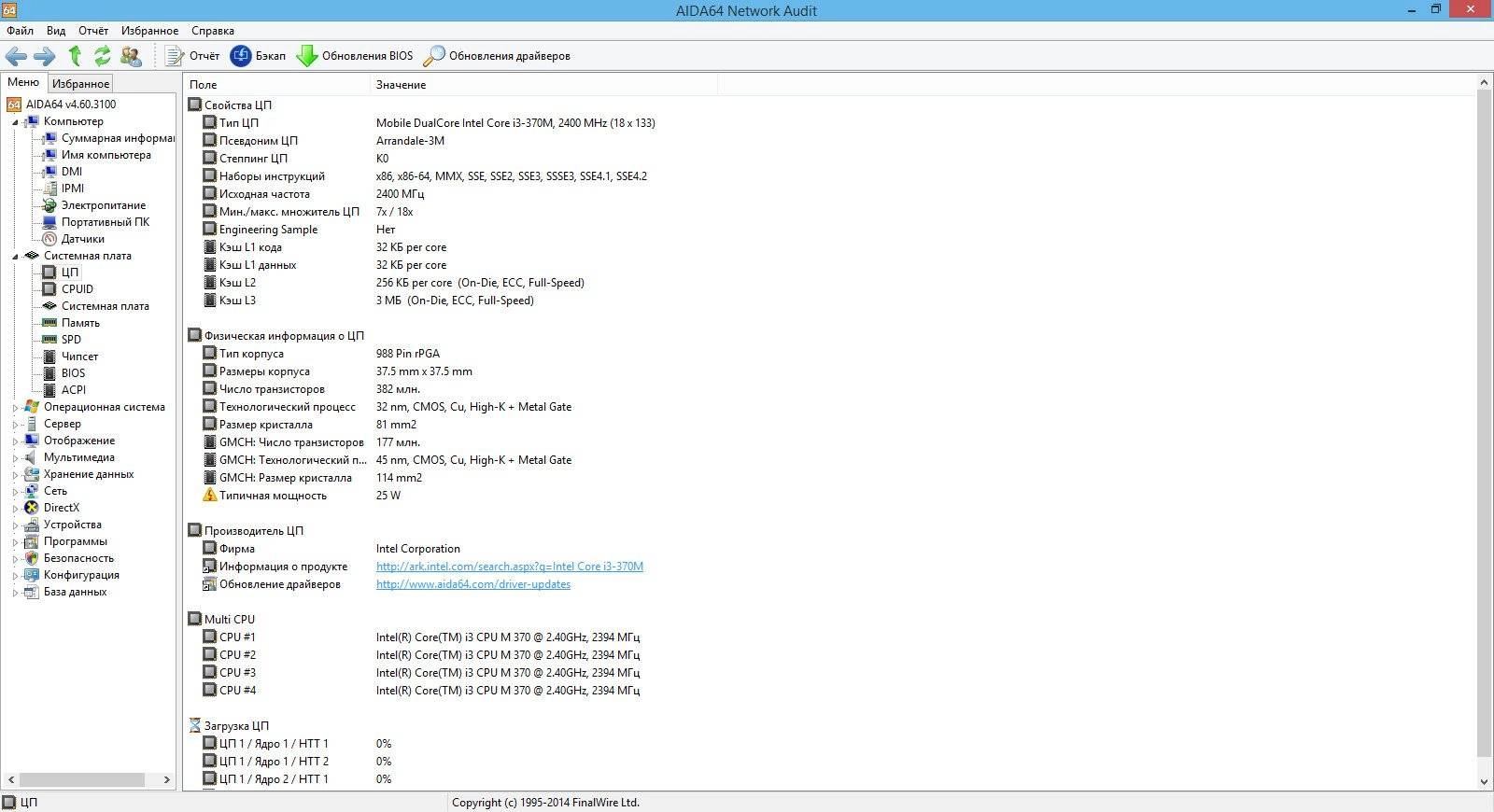Expand the Сервер tree node

coord(15,425)
